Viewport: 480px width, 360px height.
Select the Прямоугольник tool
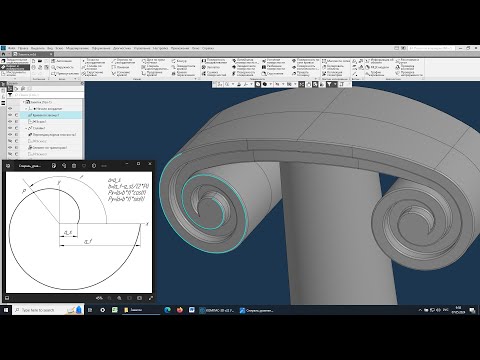65,73
